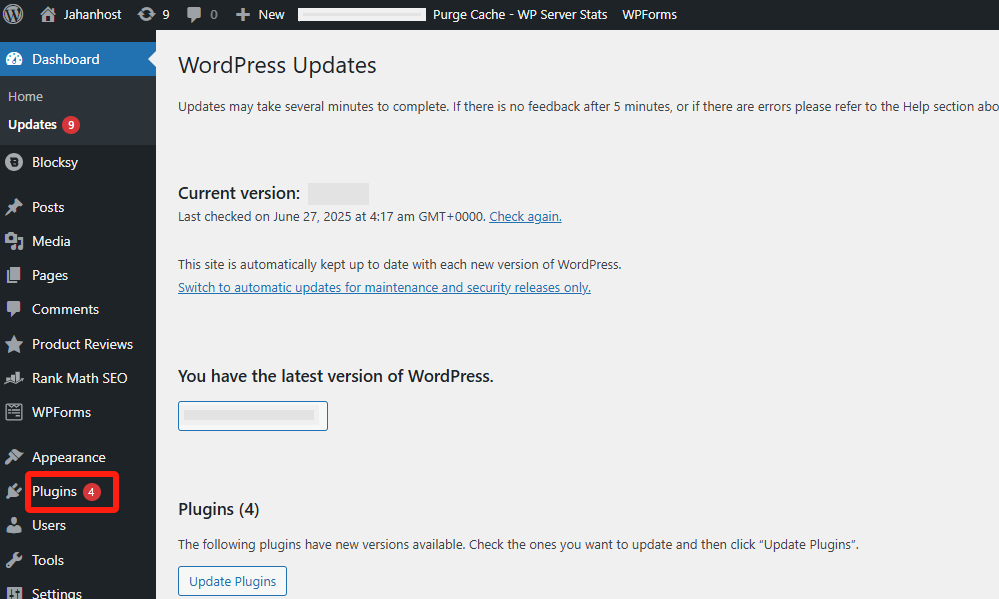
Task: Click the plus New content icon
Action: (x=242, y=14)
